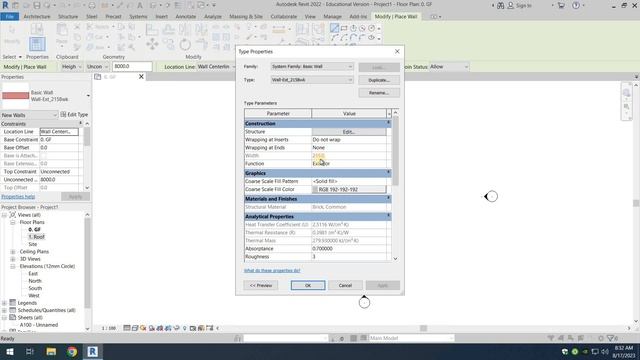Open the Join Status Allow dropdown

[x=449, y=67]
